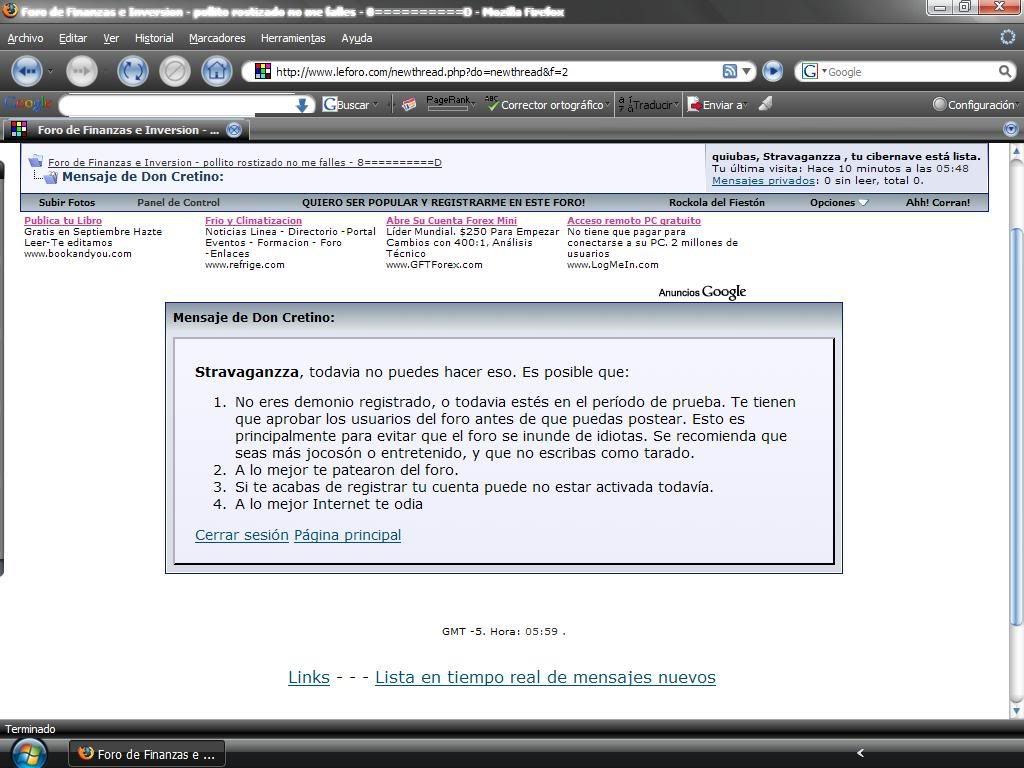Viewport: 1024px width, 768px height.
Task: Click the Google Toolbar logo
Action: coord(28,104)
